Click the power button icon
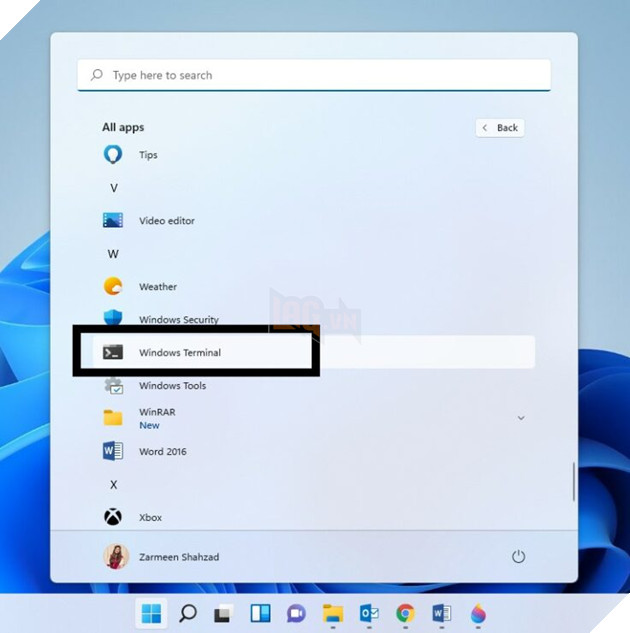The width and height of the screenshot is (630, 633). click(519, 557)
